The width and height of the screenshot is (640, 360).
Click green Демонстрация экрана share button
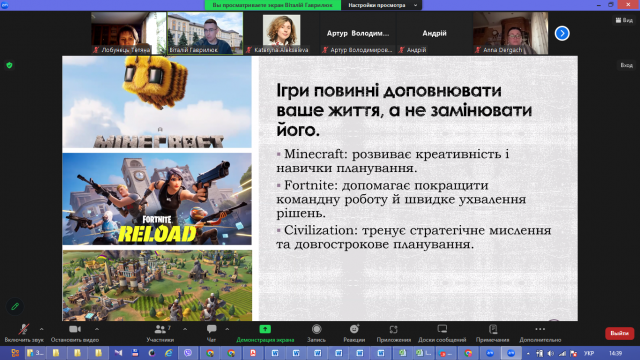(265, 333)
